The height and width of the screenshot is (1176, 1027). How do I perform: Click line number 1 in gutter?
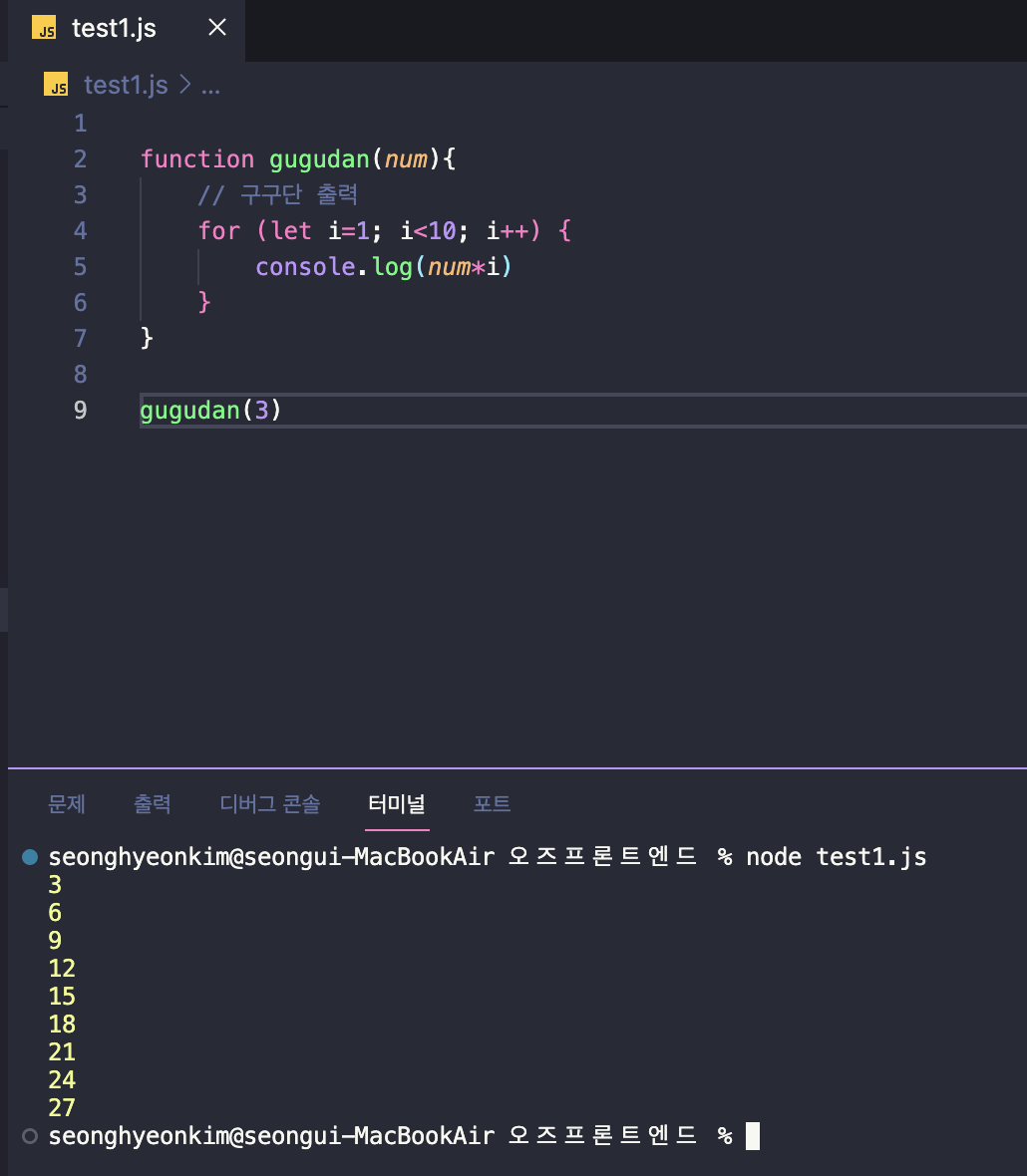point(81,123)
